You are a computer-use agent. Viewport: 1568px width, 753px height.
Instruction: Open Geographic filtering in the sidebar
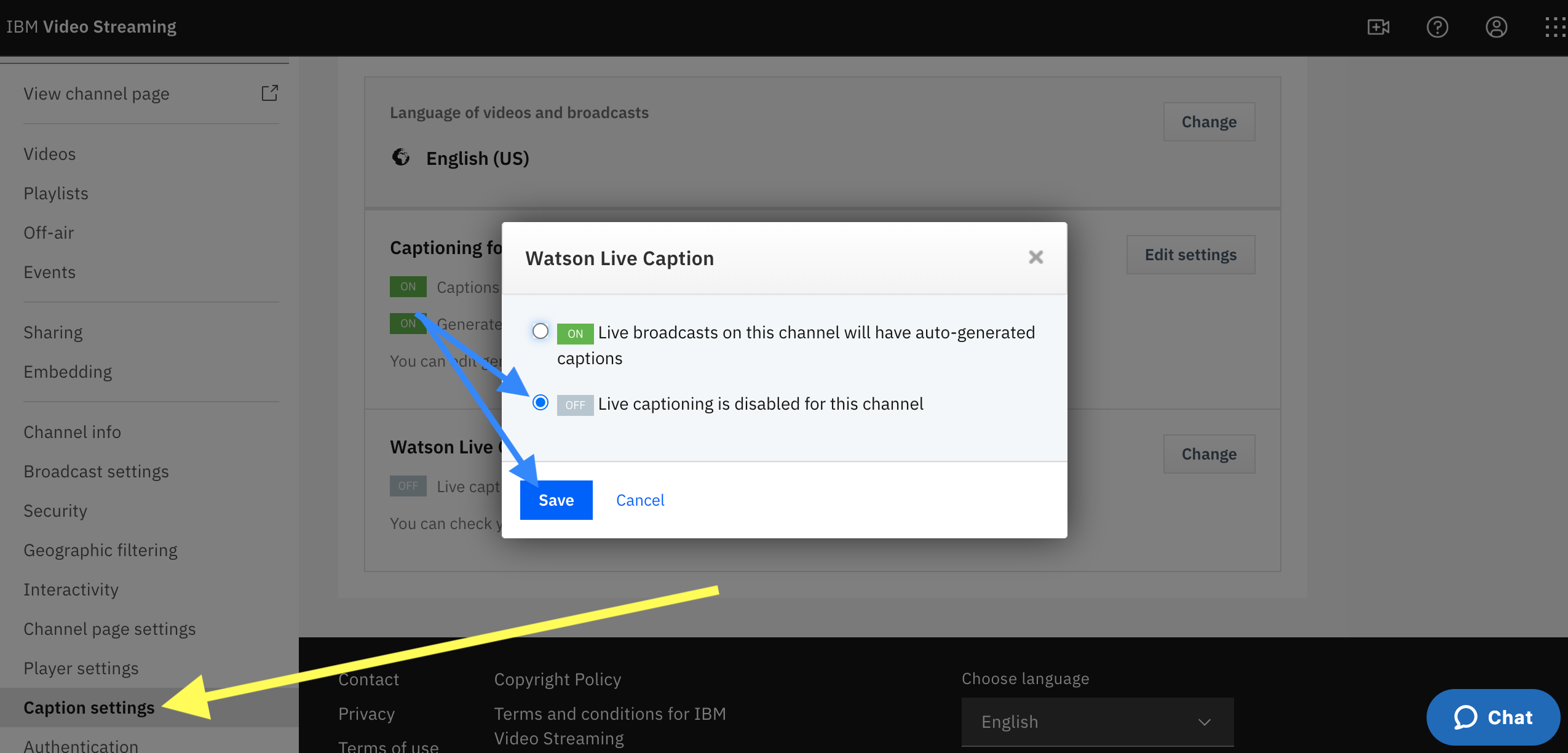coord(100,550)
